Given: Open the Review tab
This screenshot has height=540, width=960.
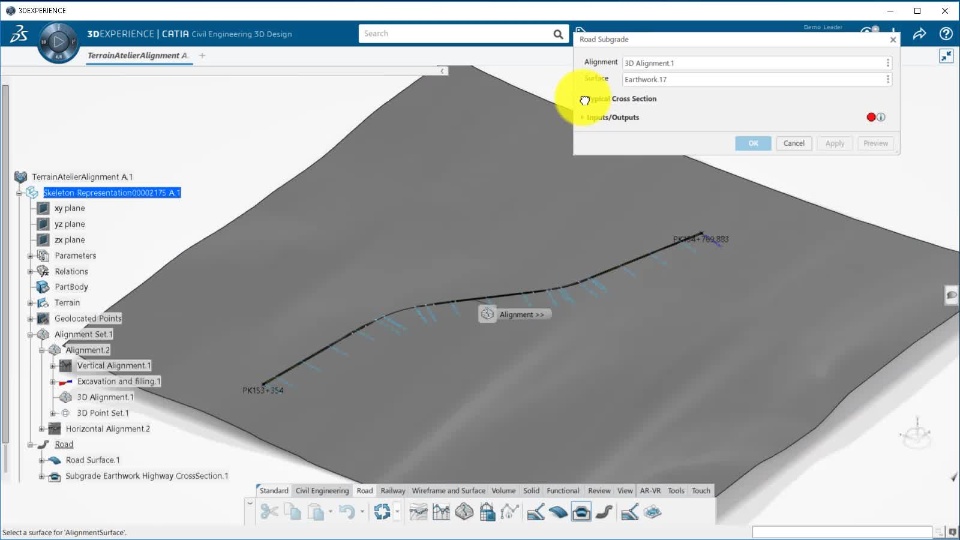Looking at the screenshot, I should click(x=599, y=490).
